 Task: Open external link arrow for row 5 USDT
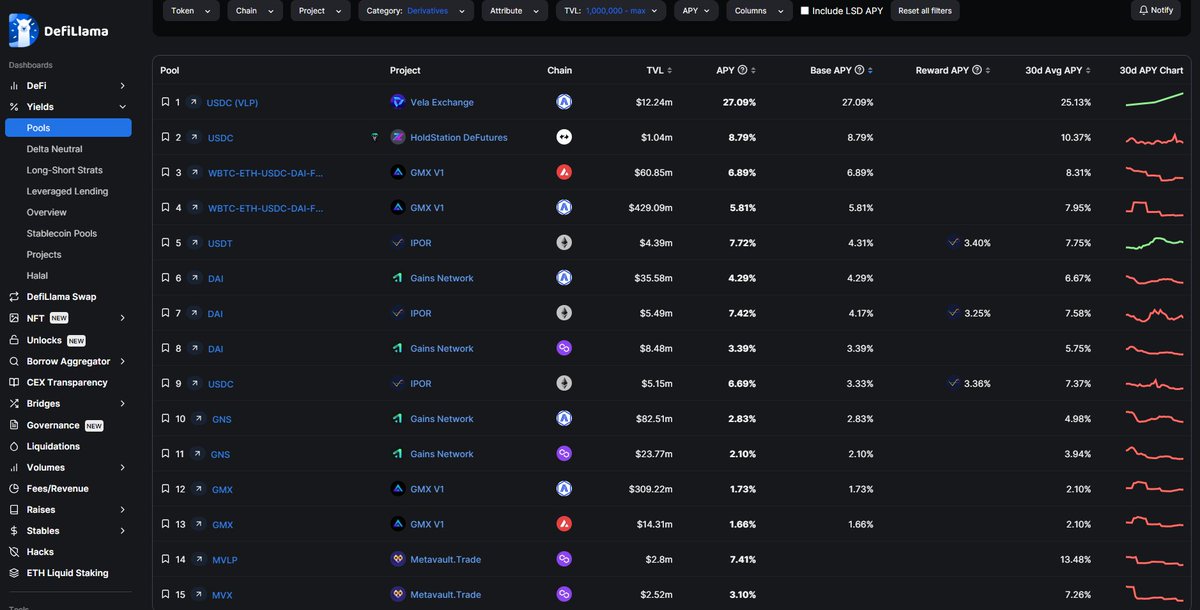coord(193,243)
